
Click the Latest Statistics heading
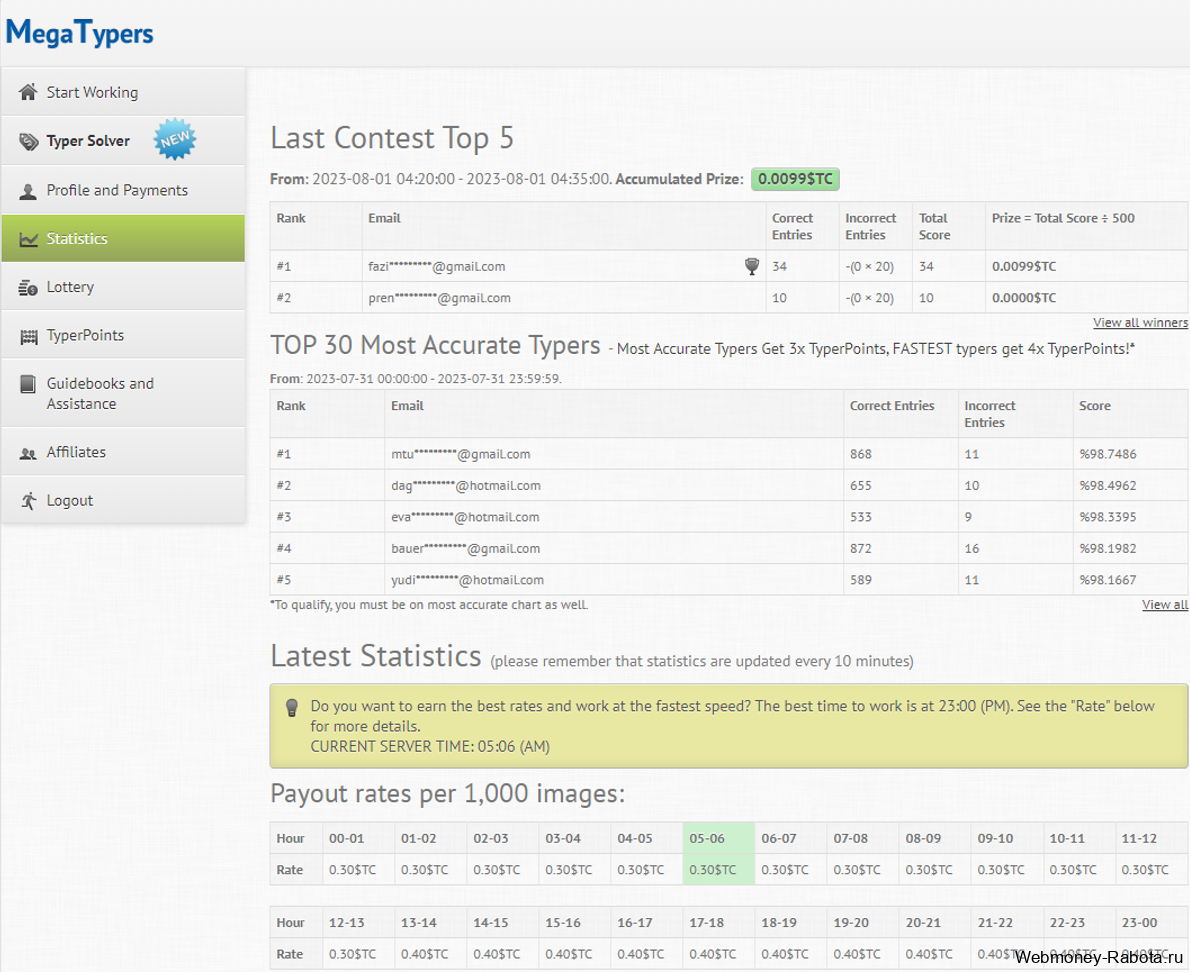click(x=376, y=657)
